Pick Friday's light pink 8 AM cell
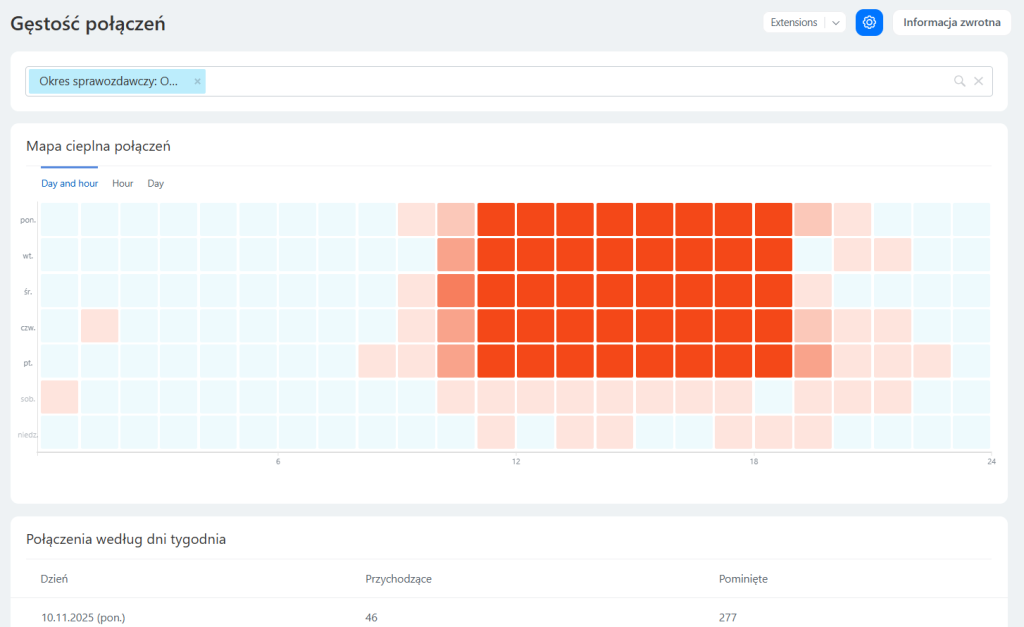The height and width of the screenshot is (627, 1024). point(377,361)
